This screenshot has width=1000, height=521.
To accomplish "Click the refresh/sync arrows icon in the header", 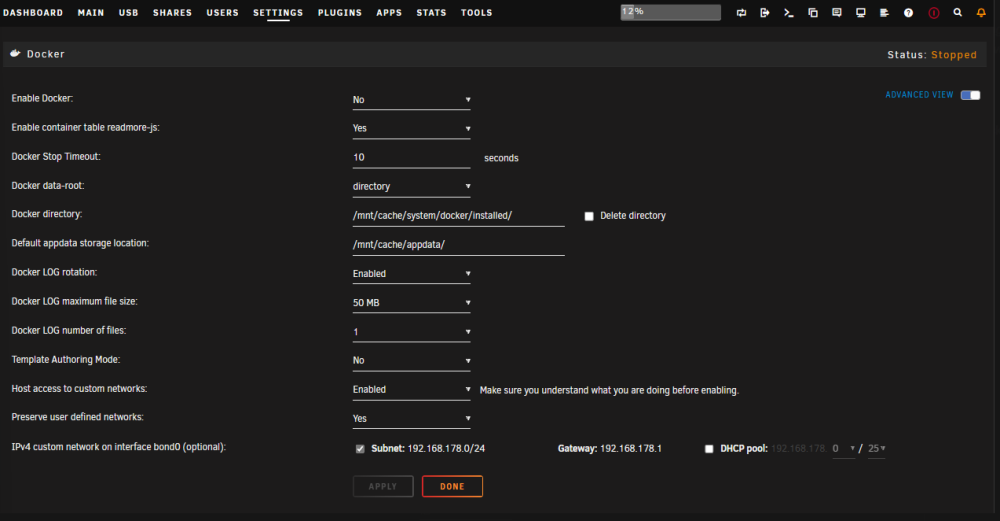I will pyautogui.click(x=741, y=13).
